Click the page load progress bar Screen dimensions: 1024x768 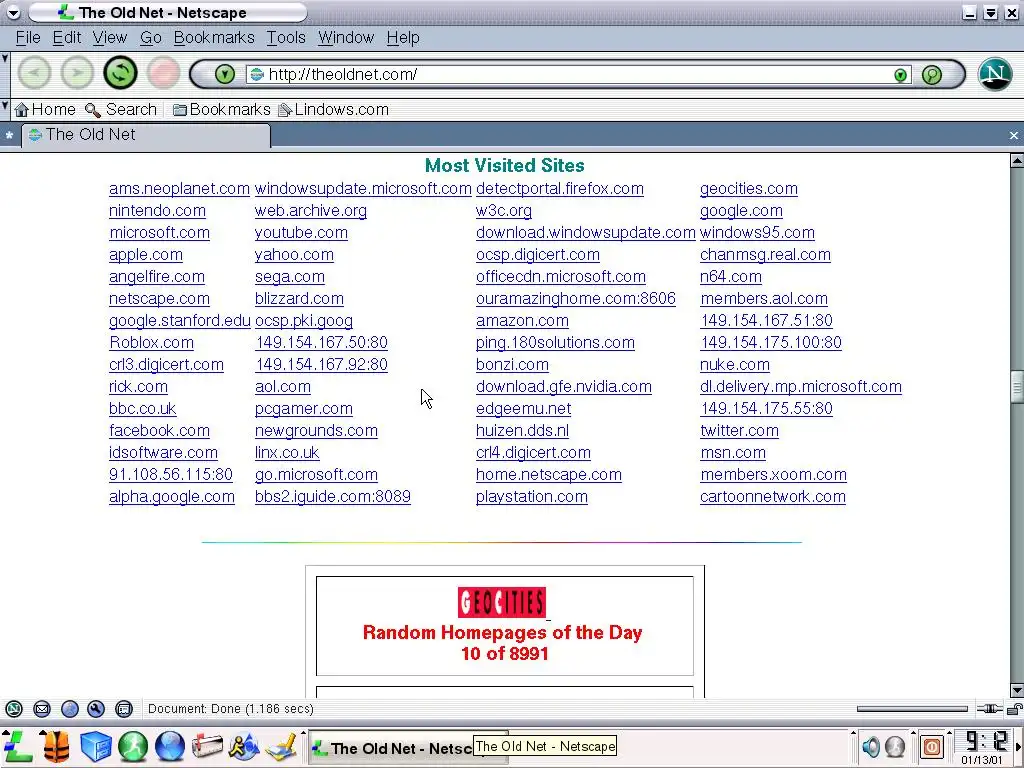tap(912, 709)
